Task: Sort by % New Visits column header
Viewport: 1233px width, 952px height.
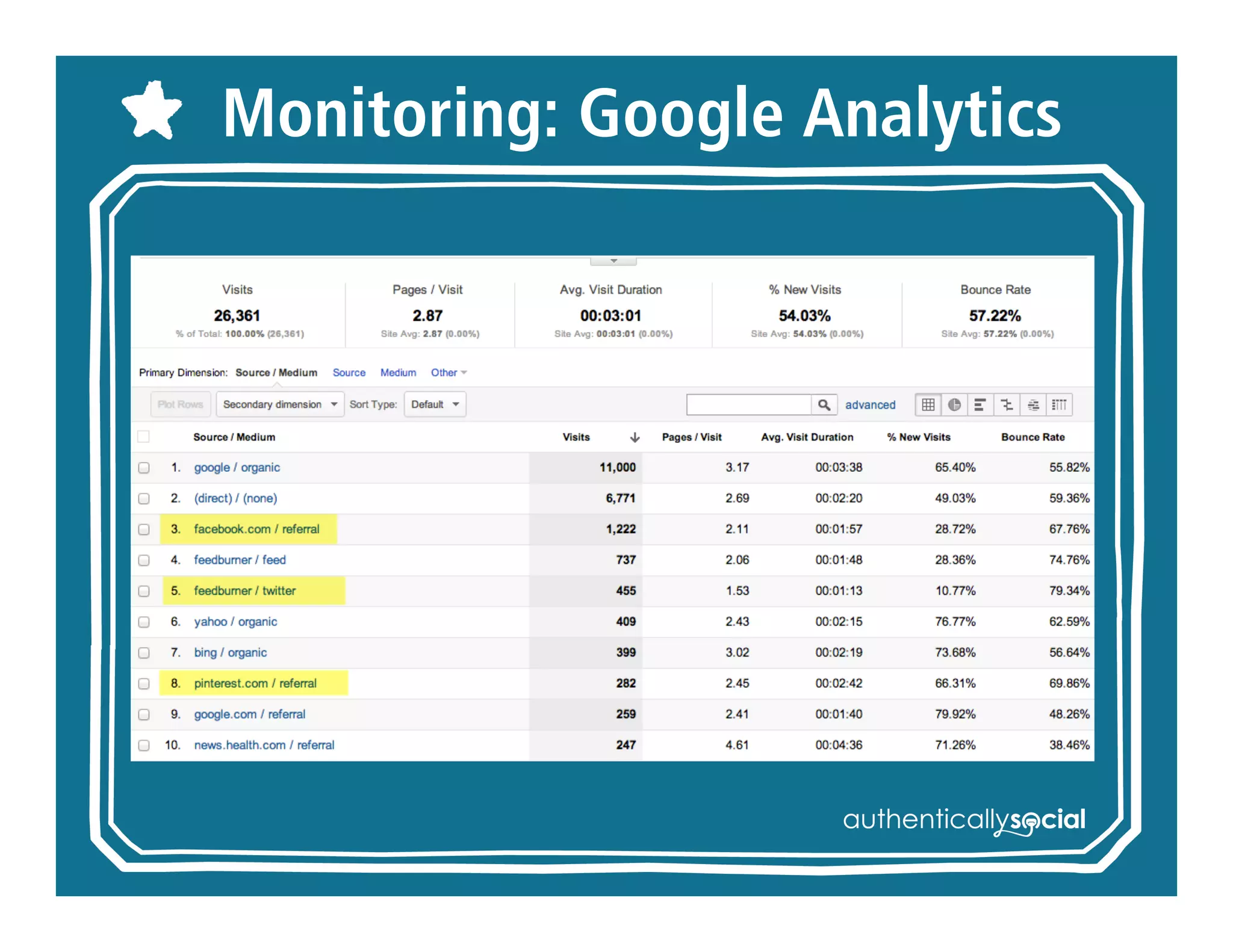Action: [x=919, y=437]
